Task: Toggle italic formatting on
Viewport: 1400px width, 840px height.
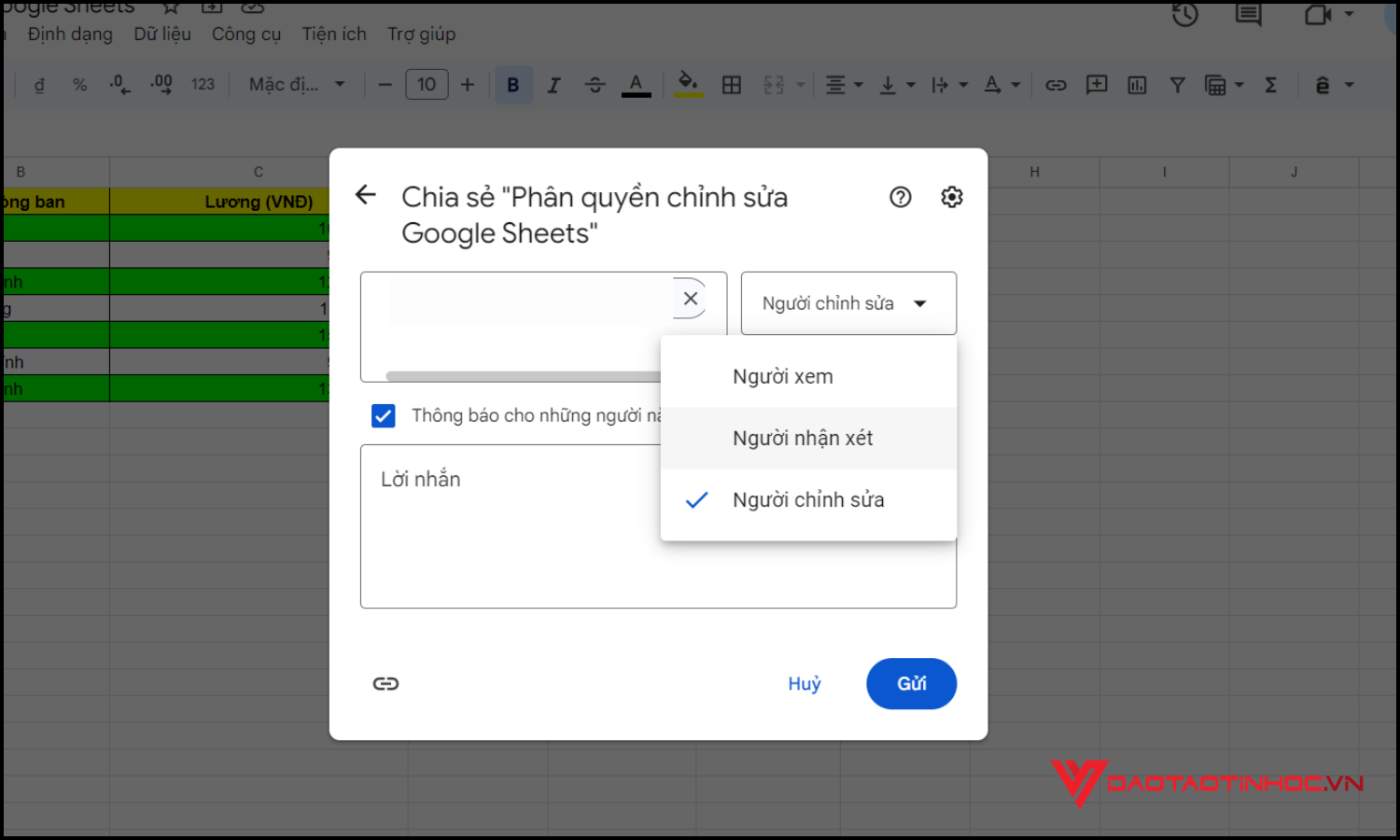Action: 554,84
